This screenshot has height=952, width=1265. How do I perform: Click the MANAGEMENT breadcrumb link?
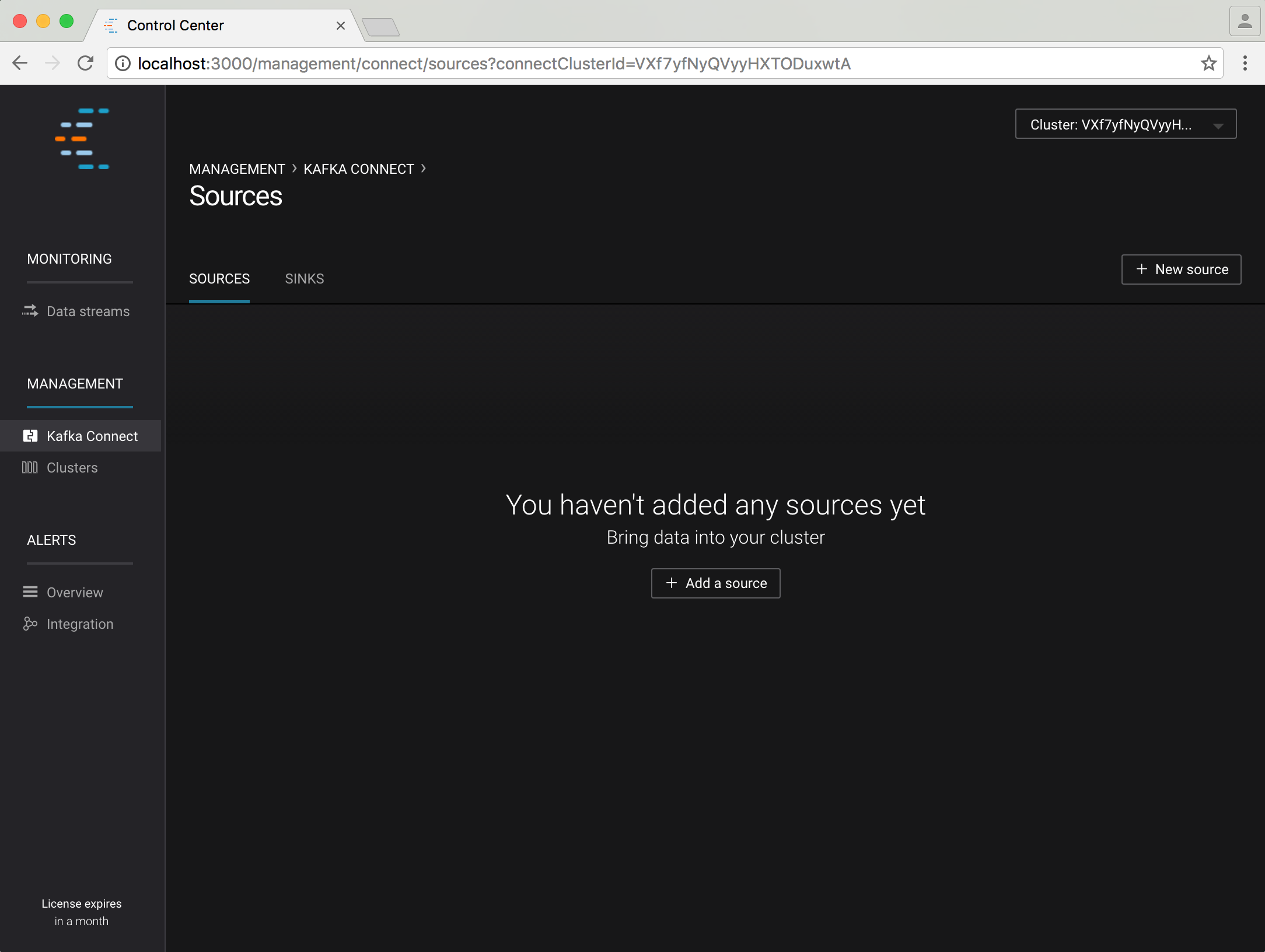coord(237,169)
